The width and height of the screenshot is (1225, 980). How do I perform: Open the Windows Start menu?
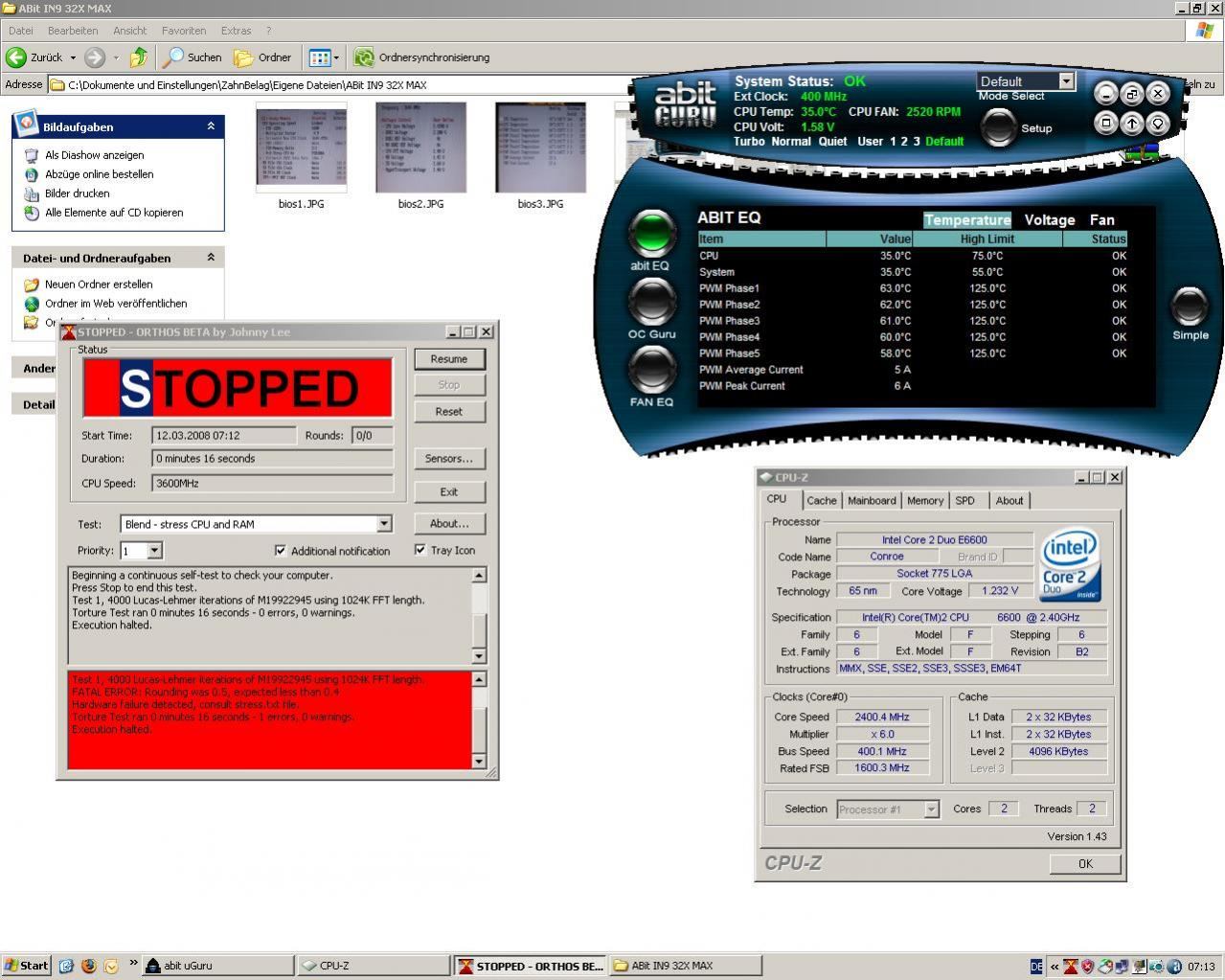(x=26, y=966)
